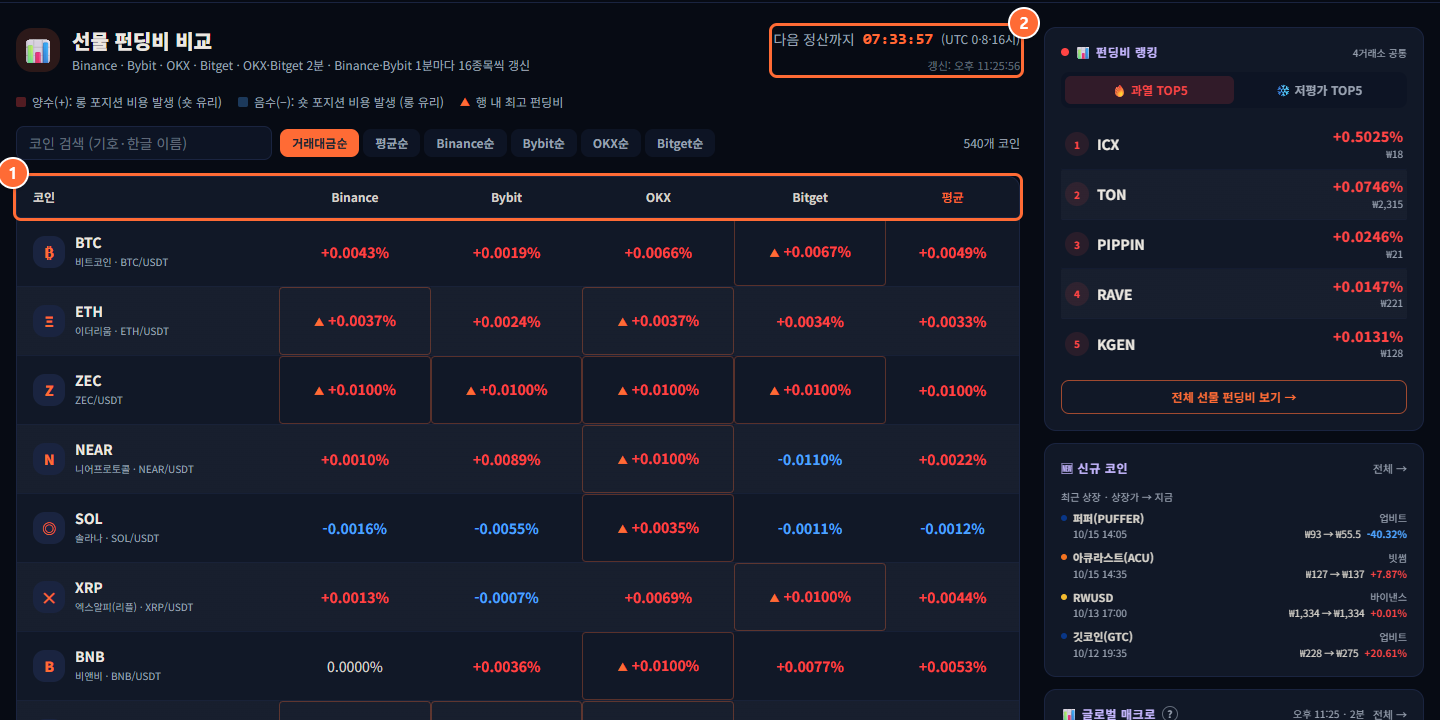Image resolution: width=1440 pixels, height=720 pixels.
Task: Open the RWUSD new coin entry
Action: 1234,605
